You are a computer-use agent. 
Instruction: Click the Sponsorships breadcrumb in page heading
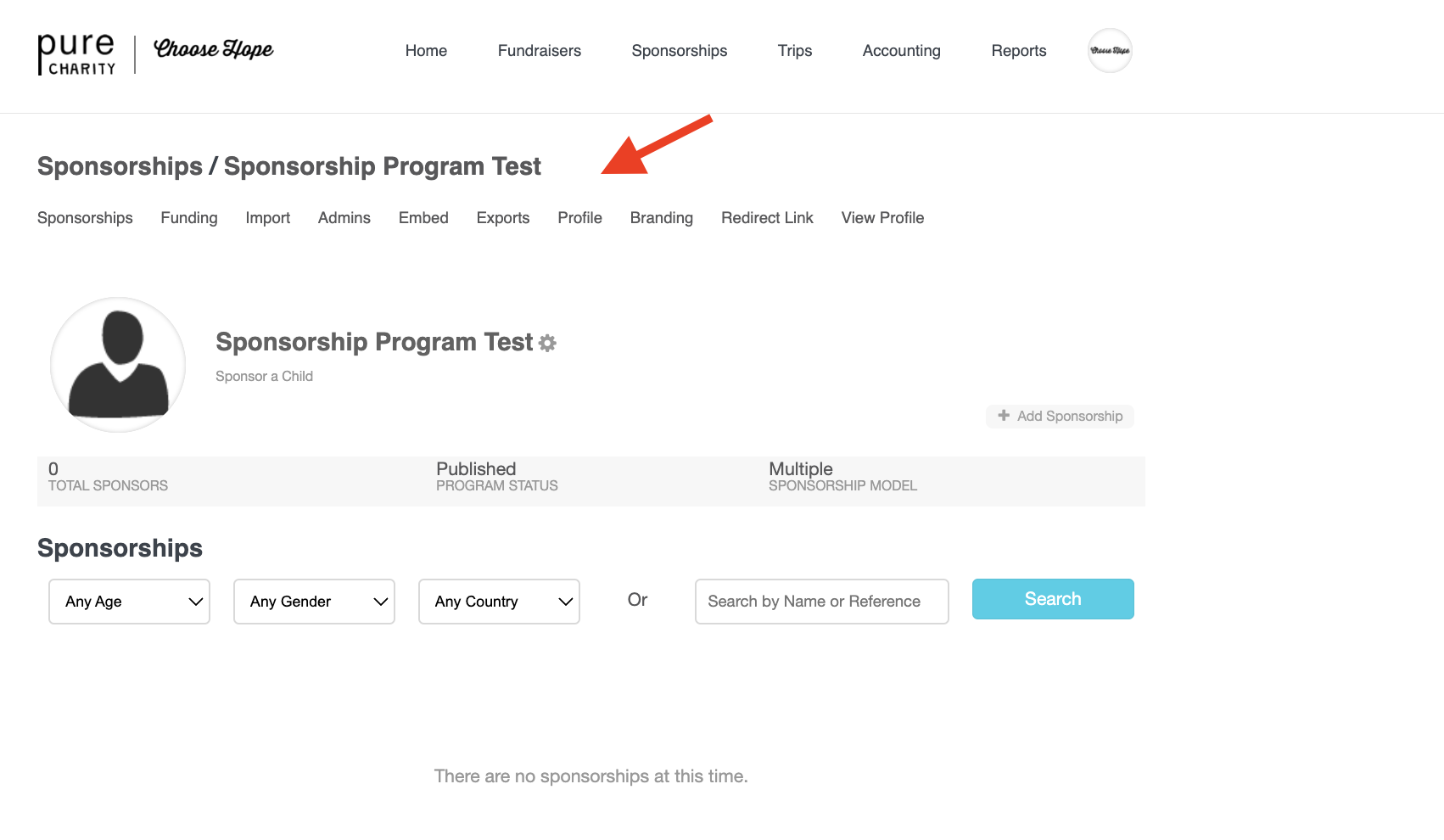point(120,166)
